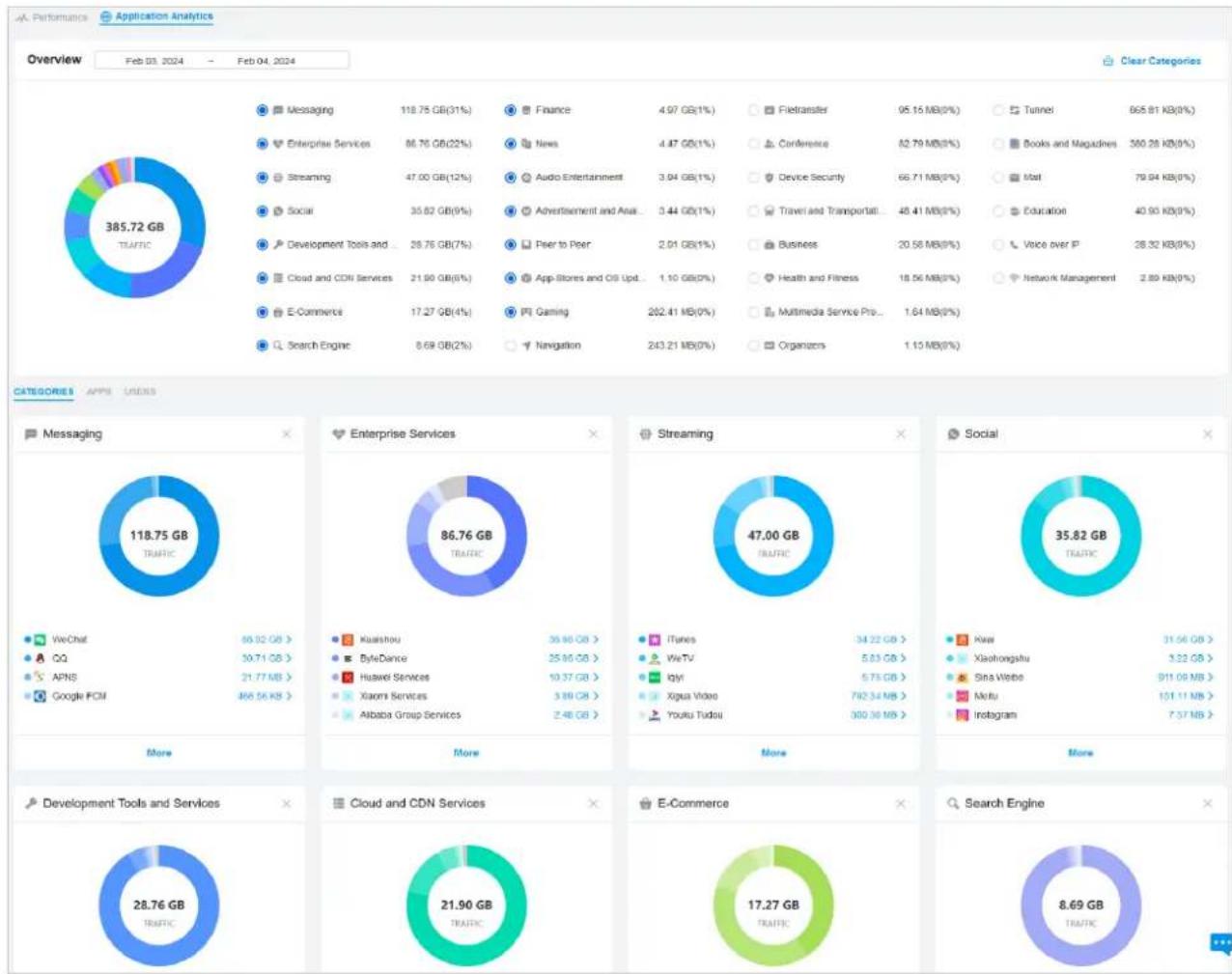This screenshot has height=974, width=1232.
Task: Click the Meitu app icon
Action: pos(962,696)
